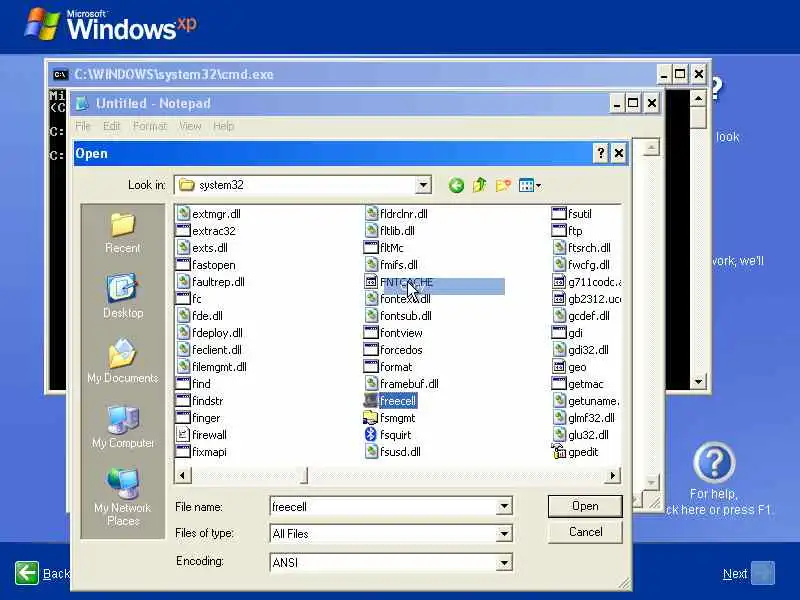Click cmd window scroll up arrow

[698, 98]
